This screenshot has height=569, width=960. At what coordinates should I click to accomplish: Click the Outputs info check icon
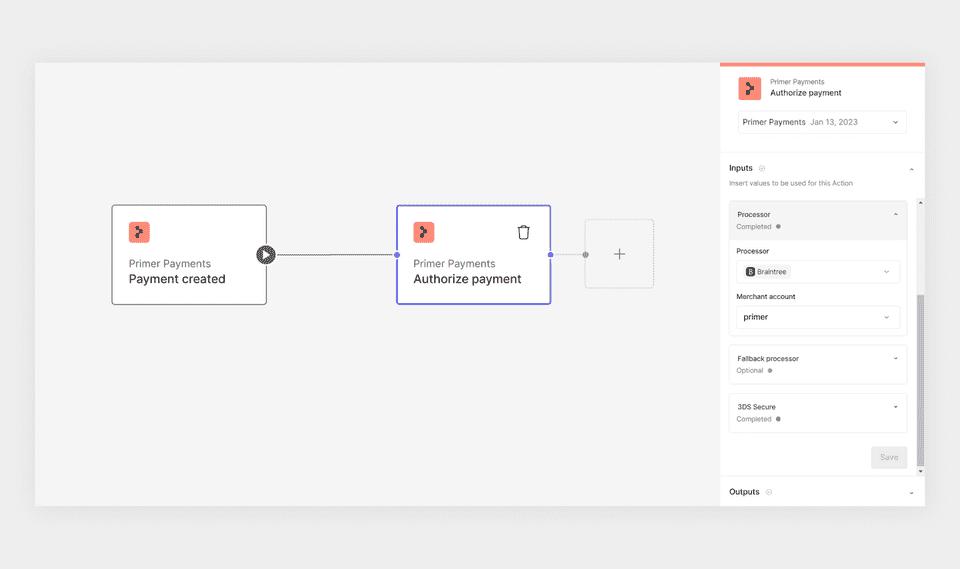769,492
